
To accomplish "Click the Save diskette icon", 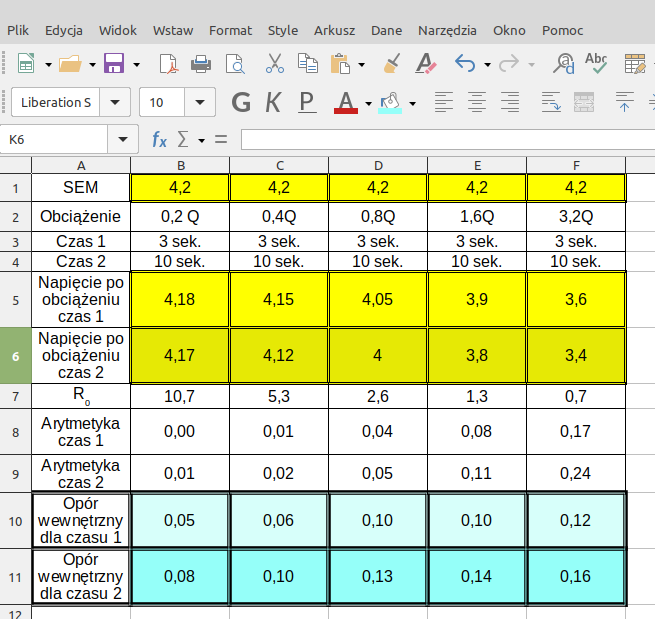I will tap(114, 64).
